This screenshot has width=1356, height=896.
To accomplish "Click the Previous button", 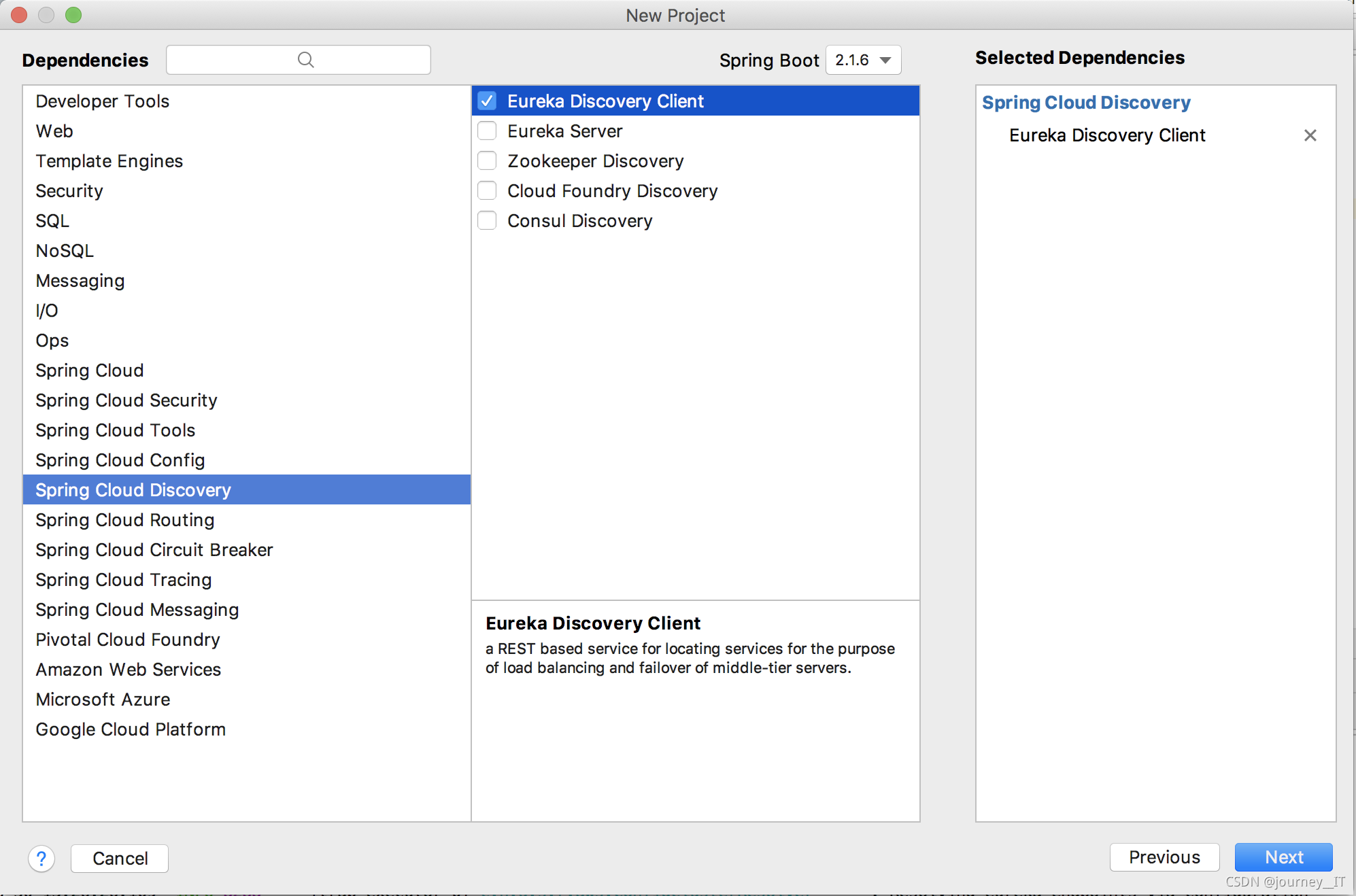I will pos(1163,858).
